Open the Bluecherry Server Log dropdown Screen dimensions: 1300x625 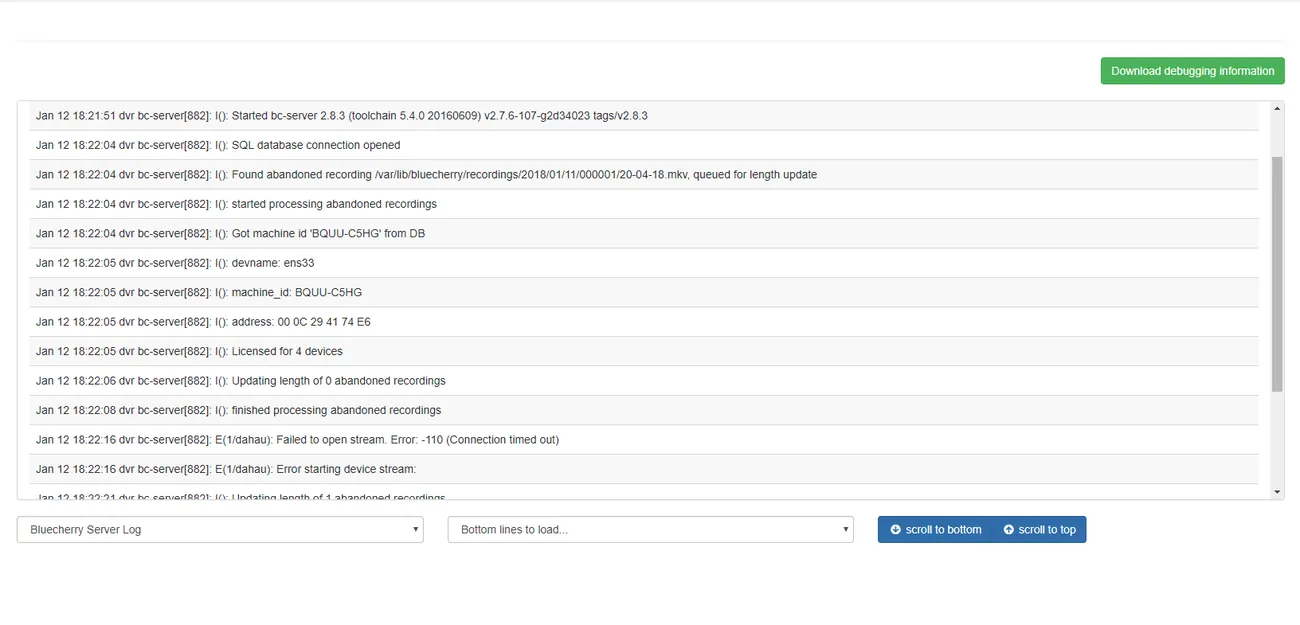point(220,529)
